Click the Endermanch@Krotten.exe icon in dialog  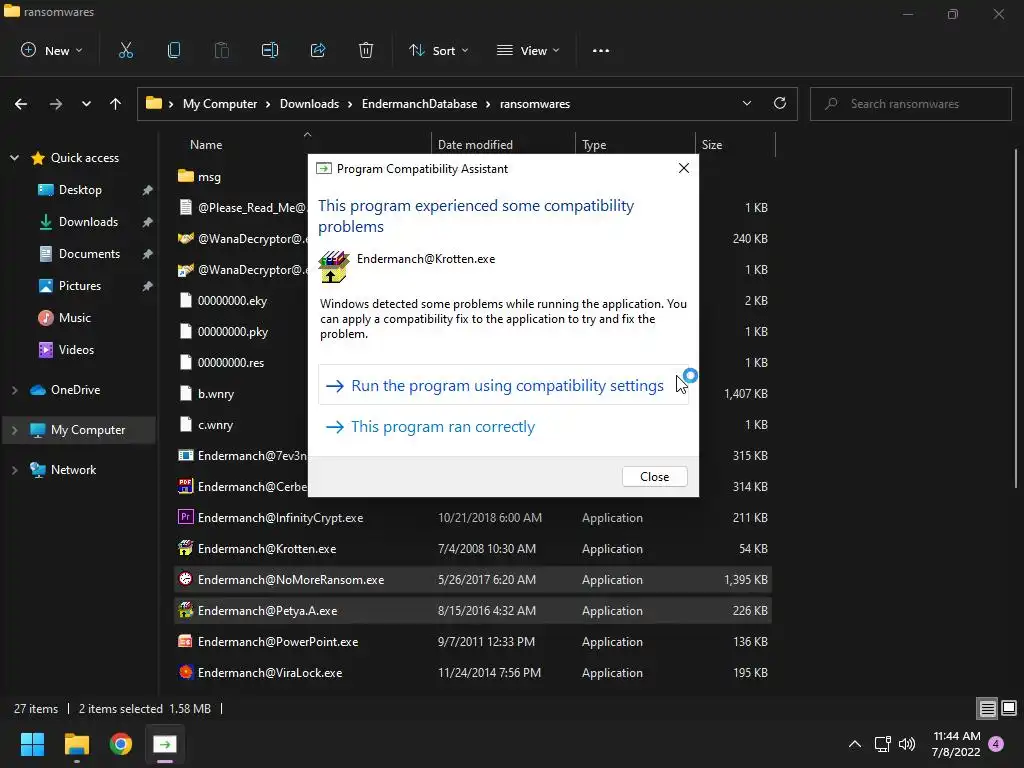(x=334, y=267)
